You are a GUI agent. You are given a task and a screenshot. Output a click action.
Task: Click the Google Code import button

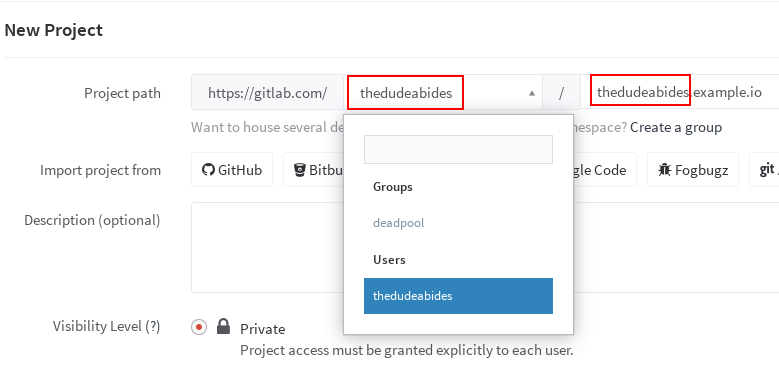pos(605,170)
